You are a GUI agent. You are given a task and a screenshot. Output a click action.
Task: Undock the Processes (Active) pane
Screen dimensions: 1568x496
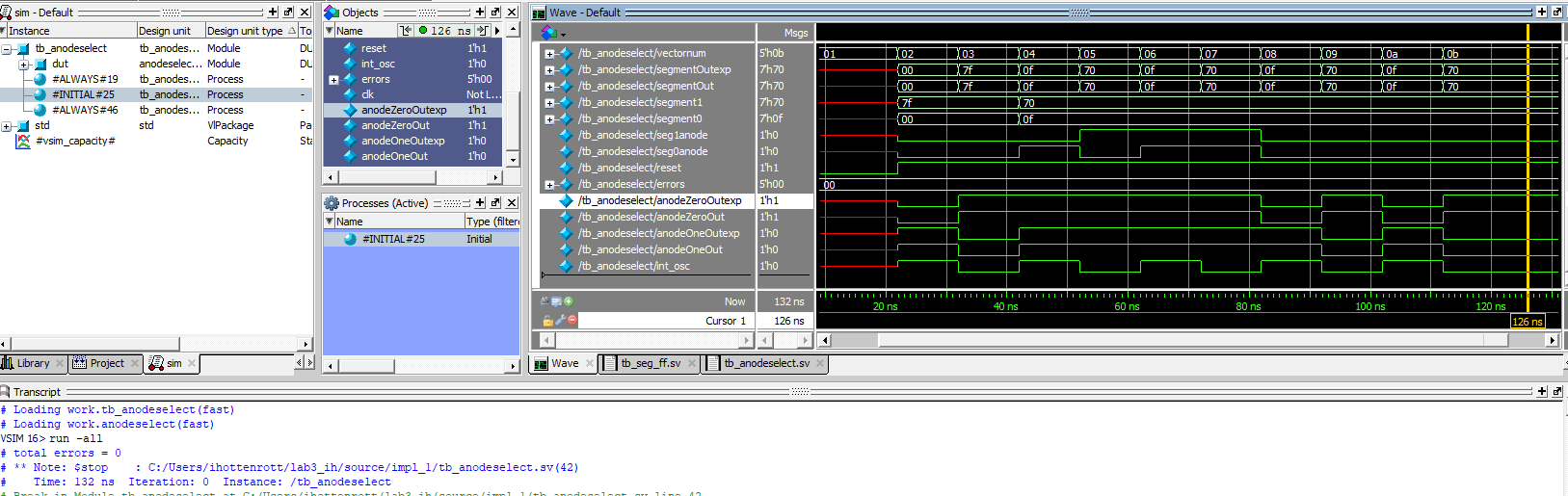click(495, 203)
